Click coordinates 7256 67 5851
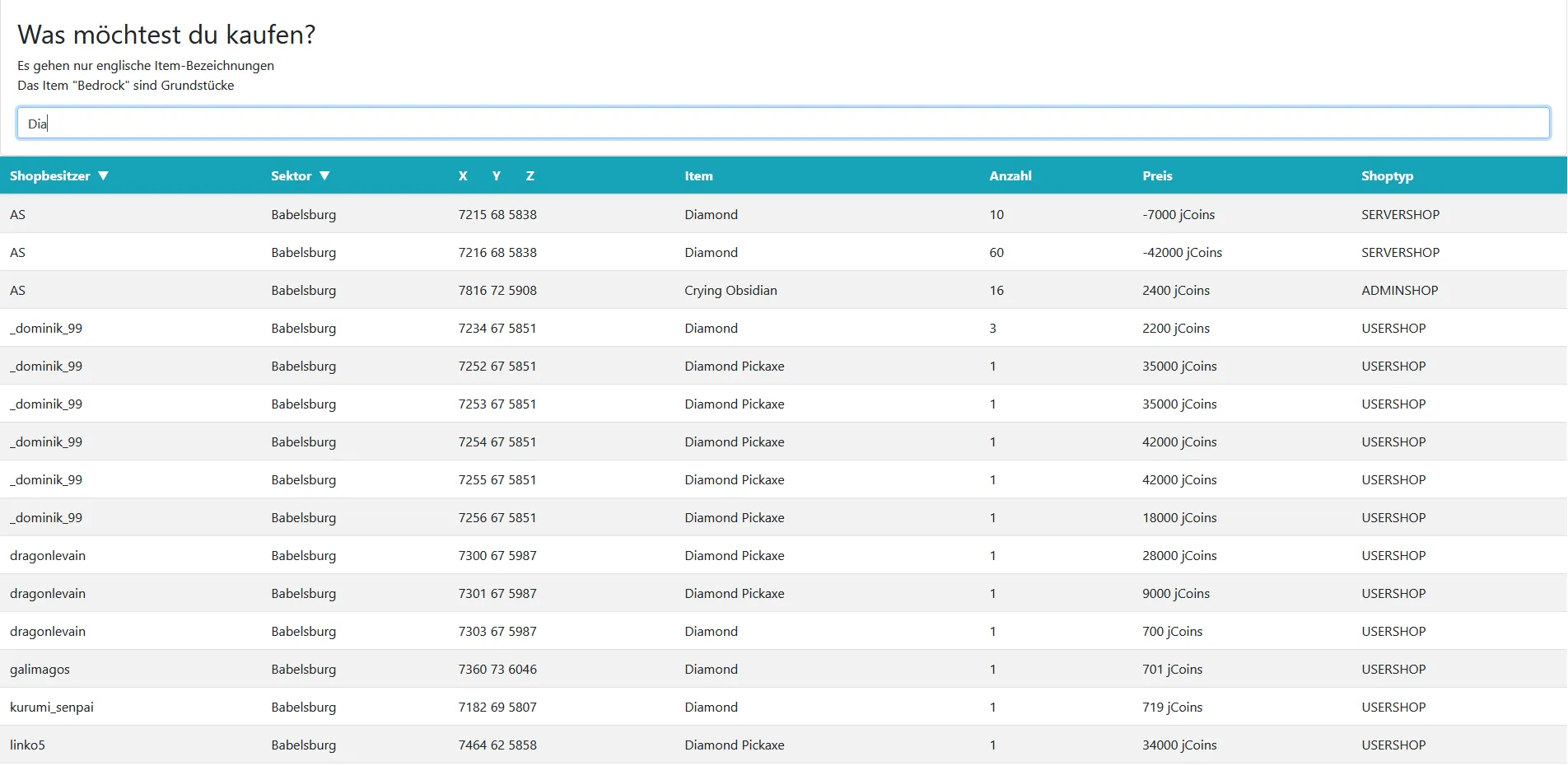This screenshot has height=766, width=1568. [x=497, y=517]
